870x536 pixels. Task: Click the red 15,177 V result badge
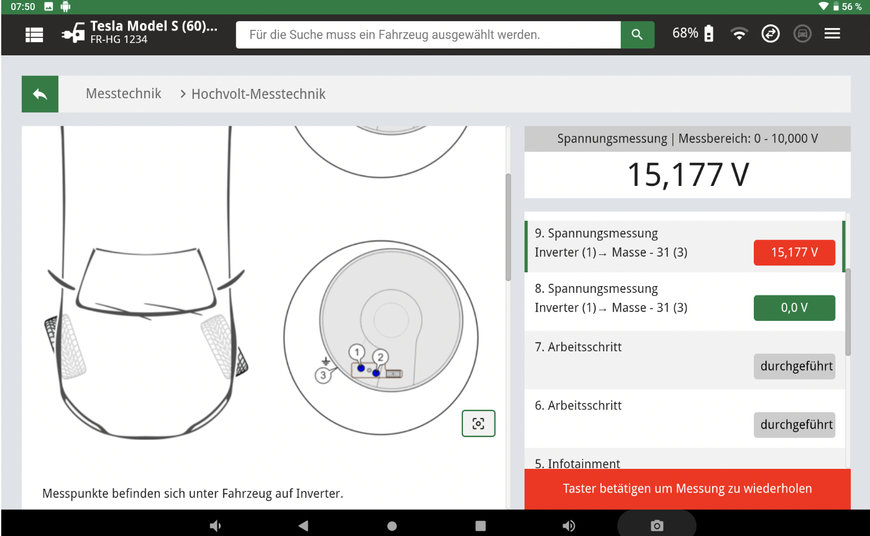click(794, 252)
